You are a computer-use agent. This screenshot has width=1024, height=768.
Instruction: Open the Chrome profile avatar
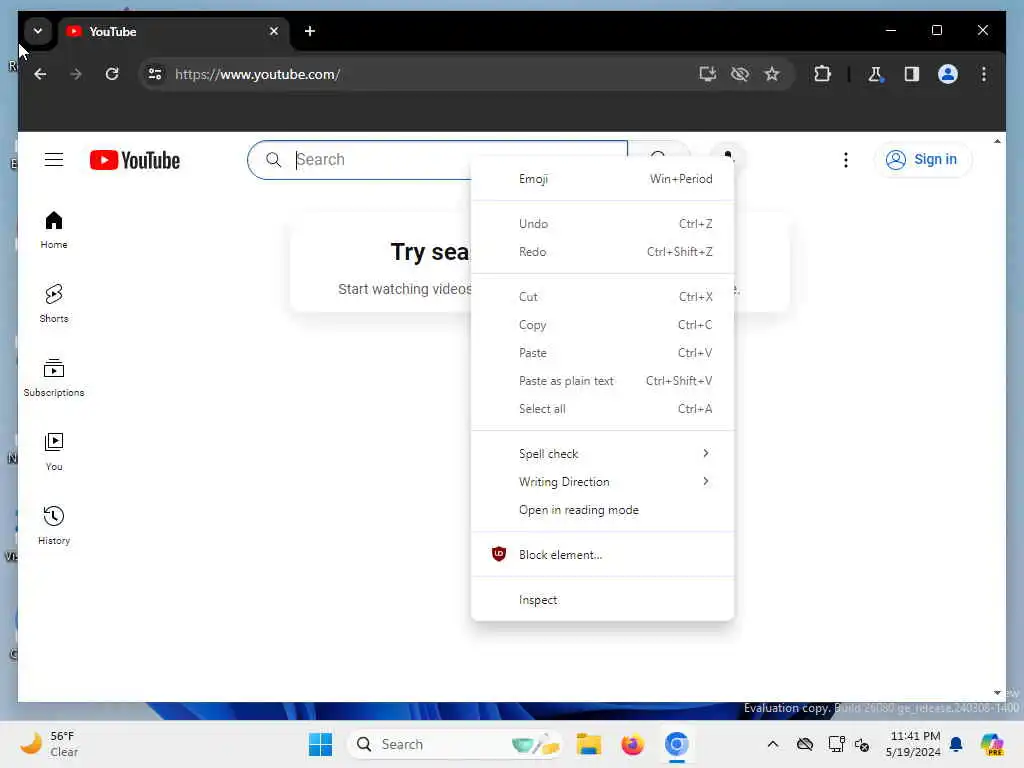[x=948, y=74]
